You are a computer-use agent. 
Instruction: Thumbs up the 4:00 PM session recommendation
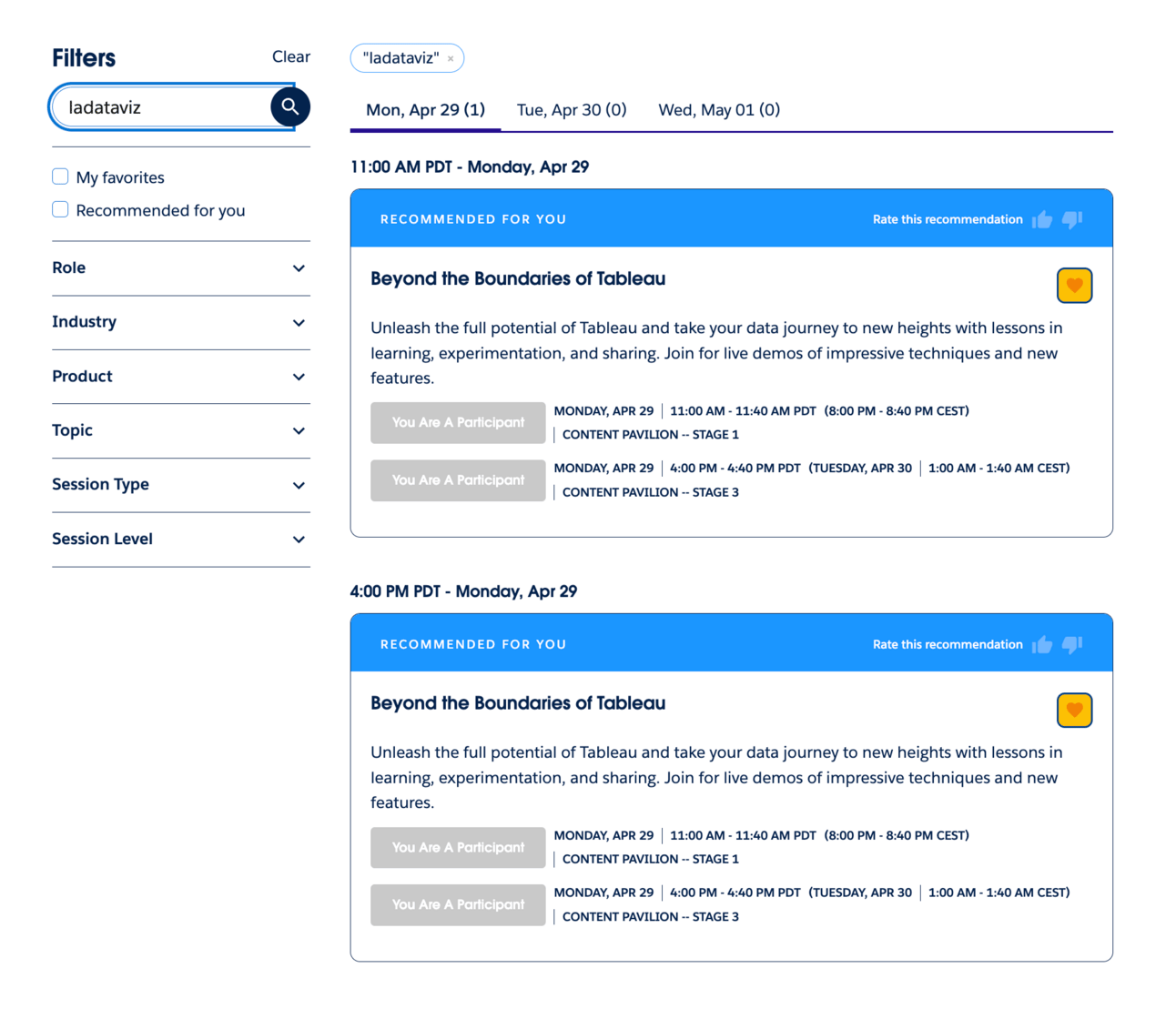[x=1042, y=644]
